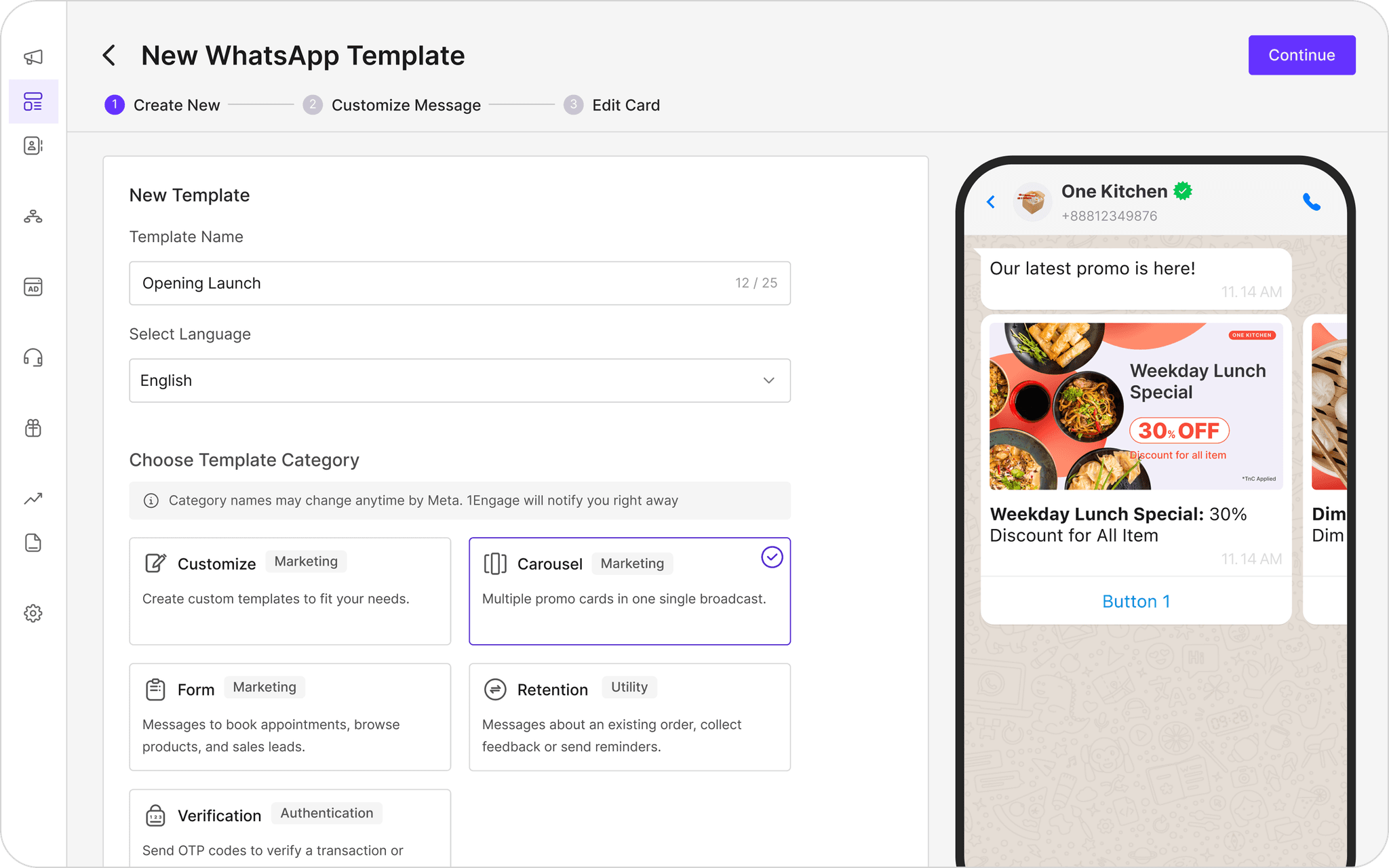Image resolution: width=1389 pixels, height=868 pixels.
Task: Tap the back chevron in phone preview
Action: (x=991, y=202)
